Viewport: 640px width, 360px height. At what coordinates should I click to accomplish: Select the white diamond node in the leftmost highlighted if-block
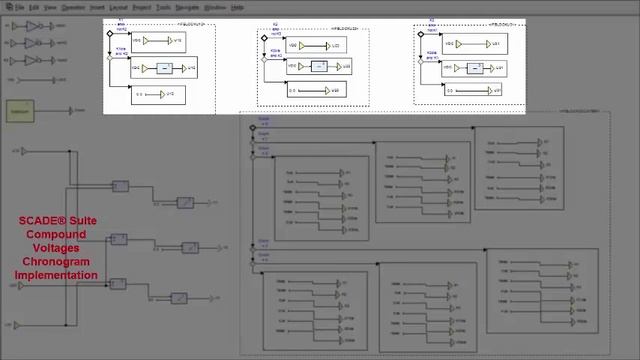[109, 58]
